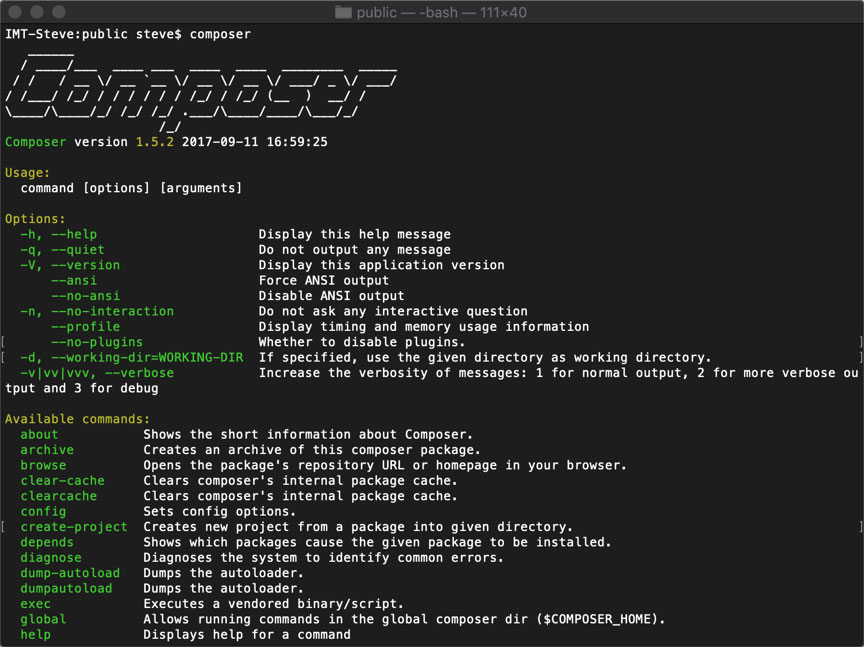Click the Composer ASCII art logo

point(201,91)
